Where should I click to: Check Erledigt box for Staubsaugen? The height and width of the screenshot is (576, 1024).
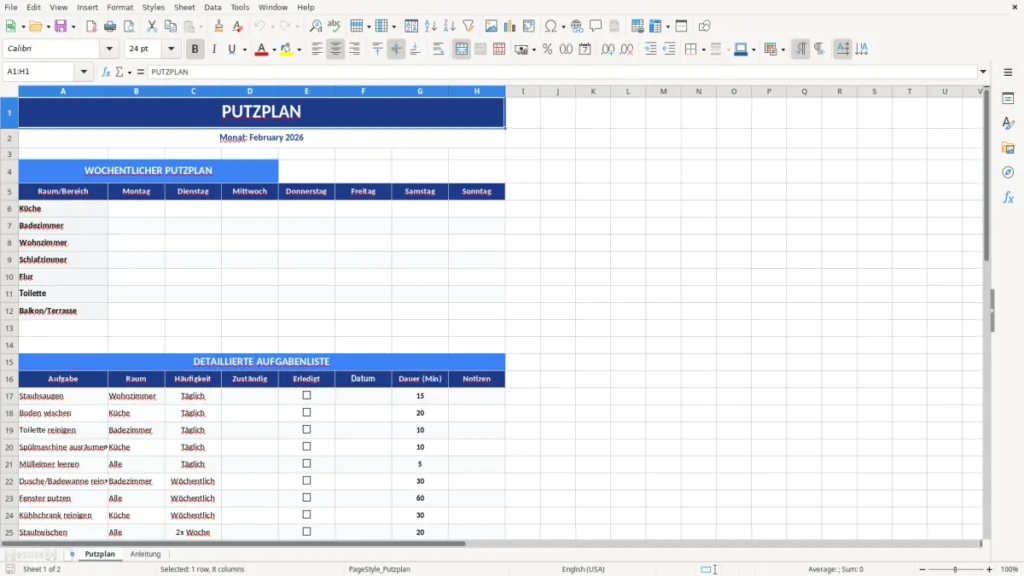tap(306, 396)
